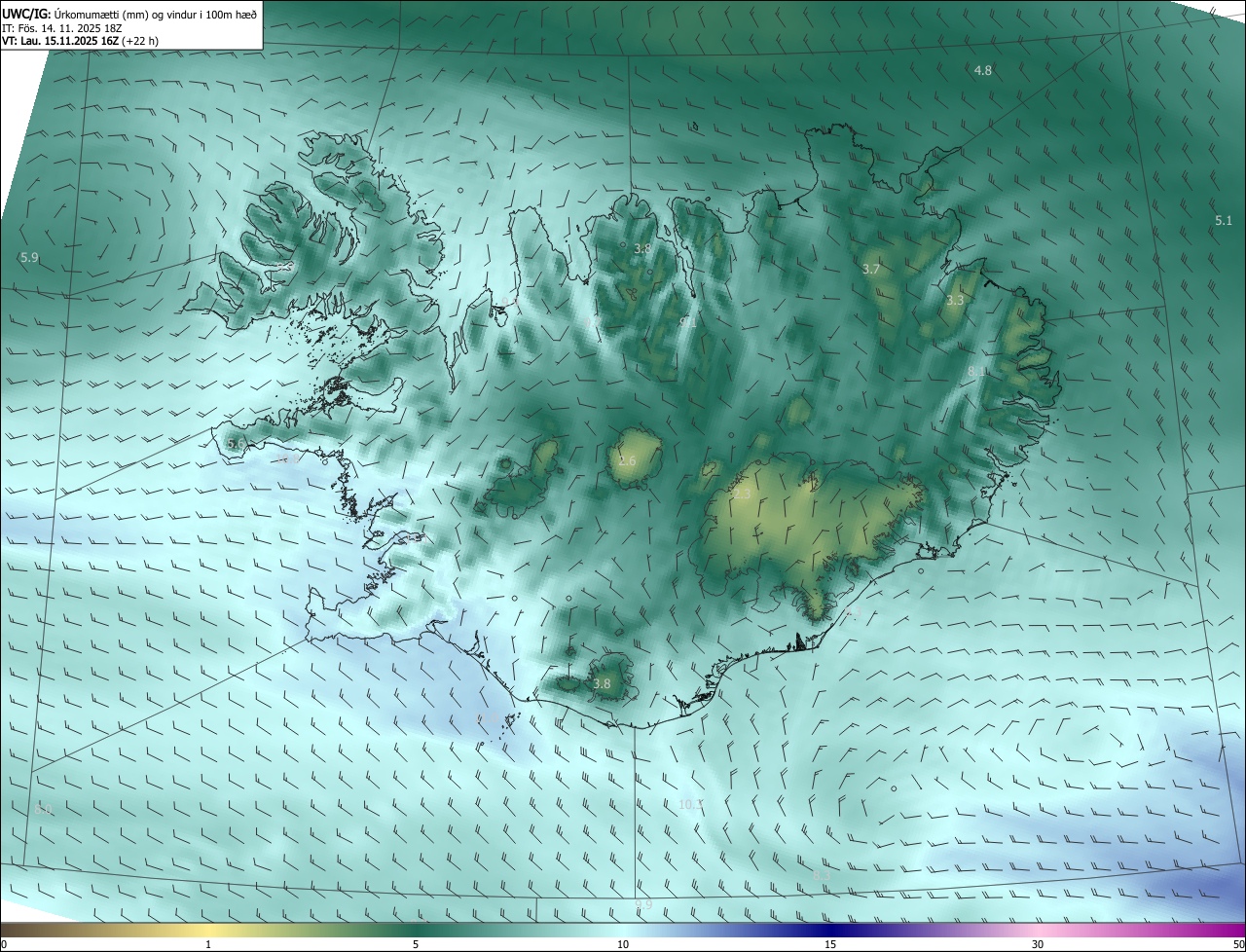Viewport: 1246px width, 952px height.
Task: Click the "VT: Lau. 15.11.2025 16Z (+22 h)" line
Action: (82, 42)
